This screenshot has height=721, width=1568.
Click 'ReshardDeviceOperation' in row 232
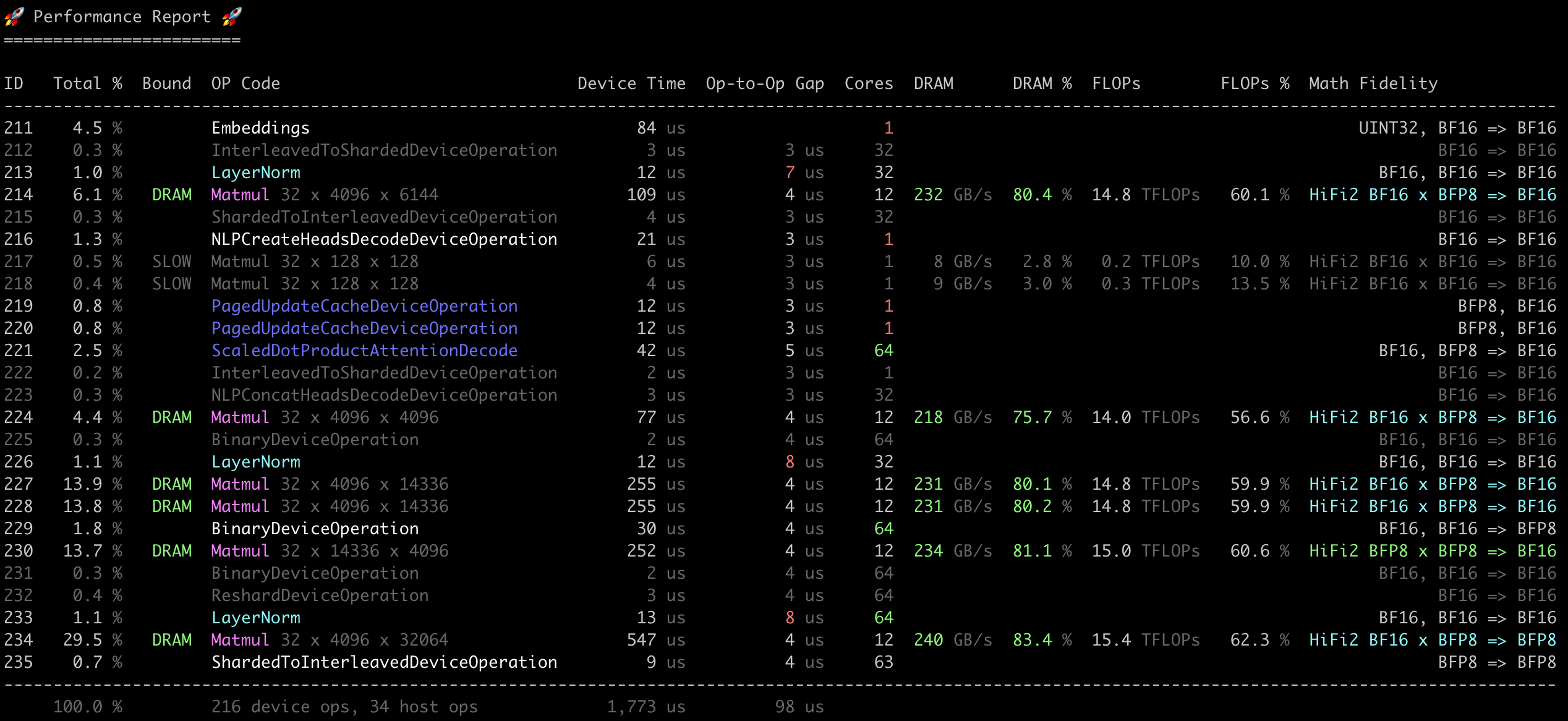point(320,595)
